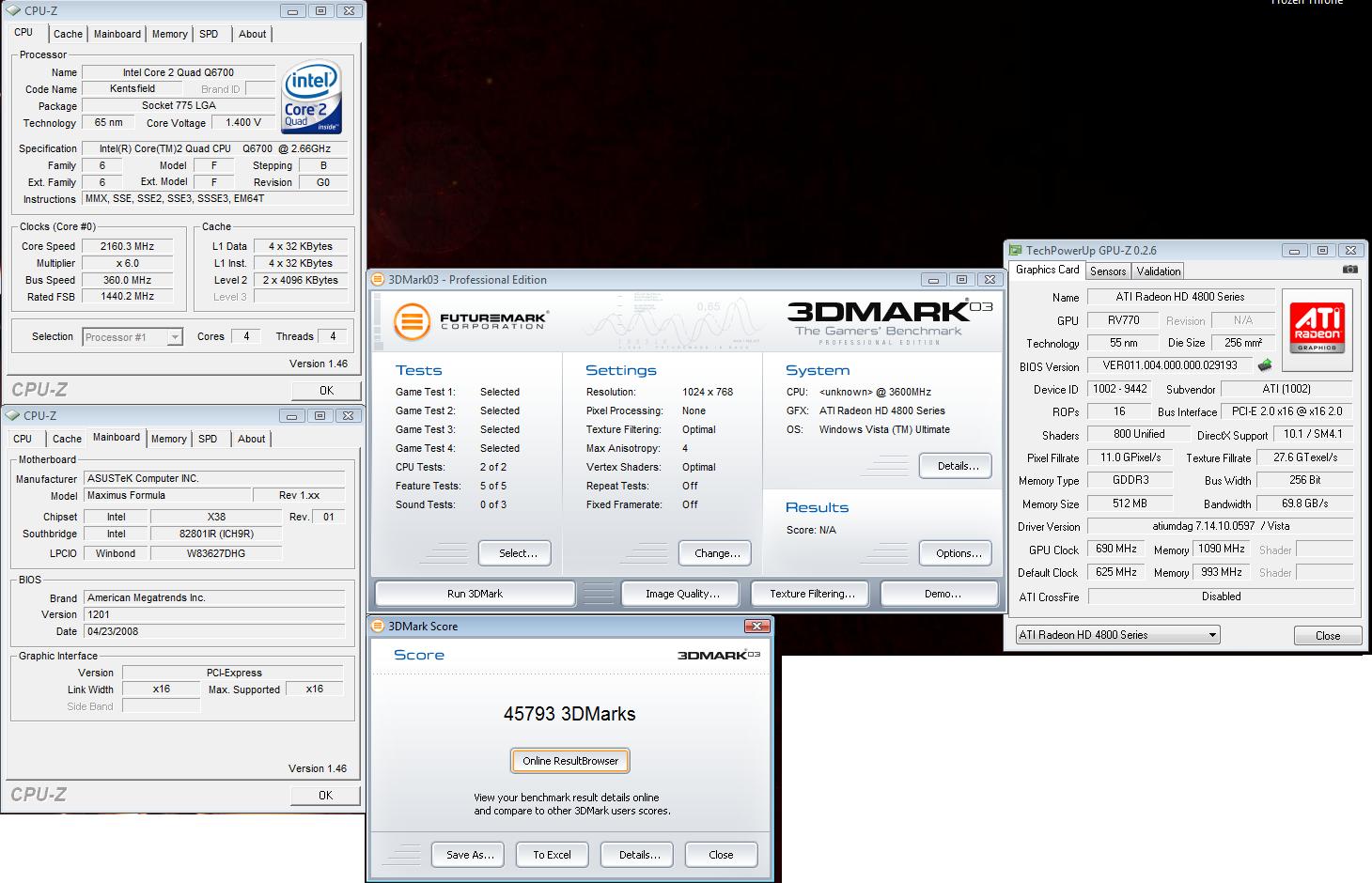Click the Southbridge value 82801IR (ICH9R)
Viewport: 1372px width, 883px height.
coord(216,534)
